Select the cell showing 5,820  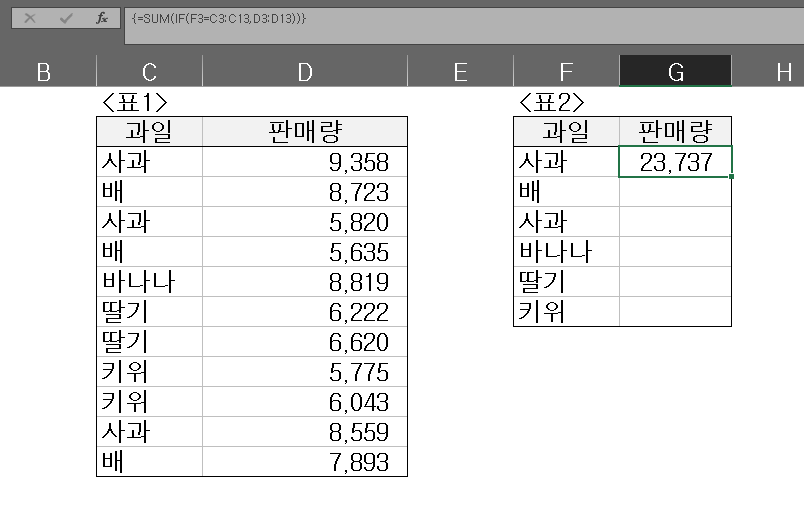(x=305, y=222)
